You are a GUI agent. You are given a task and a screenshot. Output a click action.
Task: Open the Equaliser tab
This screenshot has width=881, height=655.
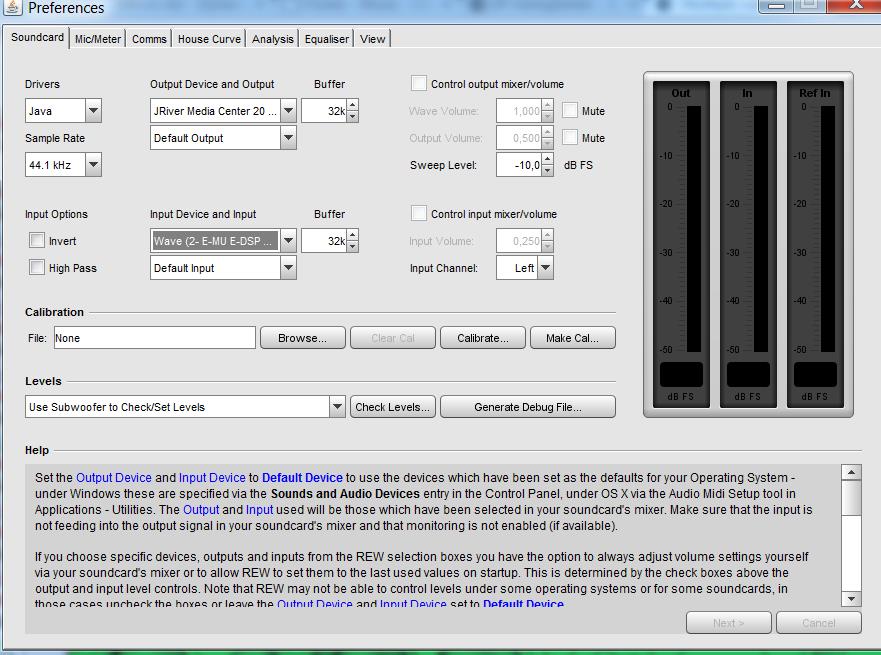pyautogui.click(x=327, y=39)
